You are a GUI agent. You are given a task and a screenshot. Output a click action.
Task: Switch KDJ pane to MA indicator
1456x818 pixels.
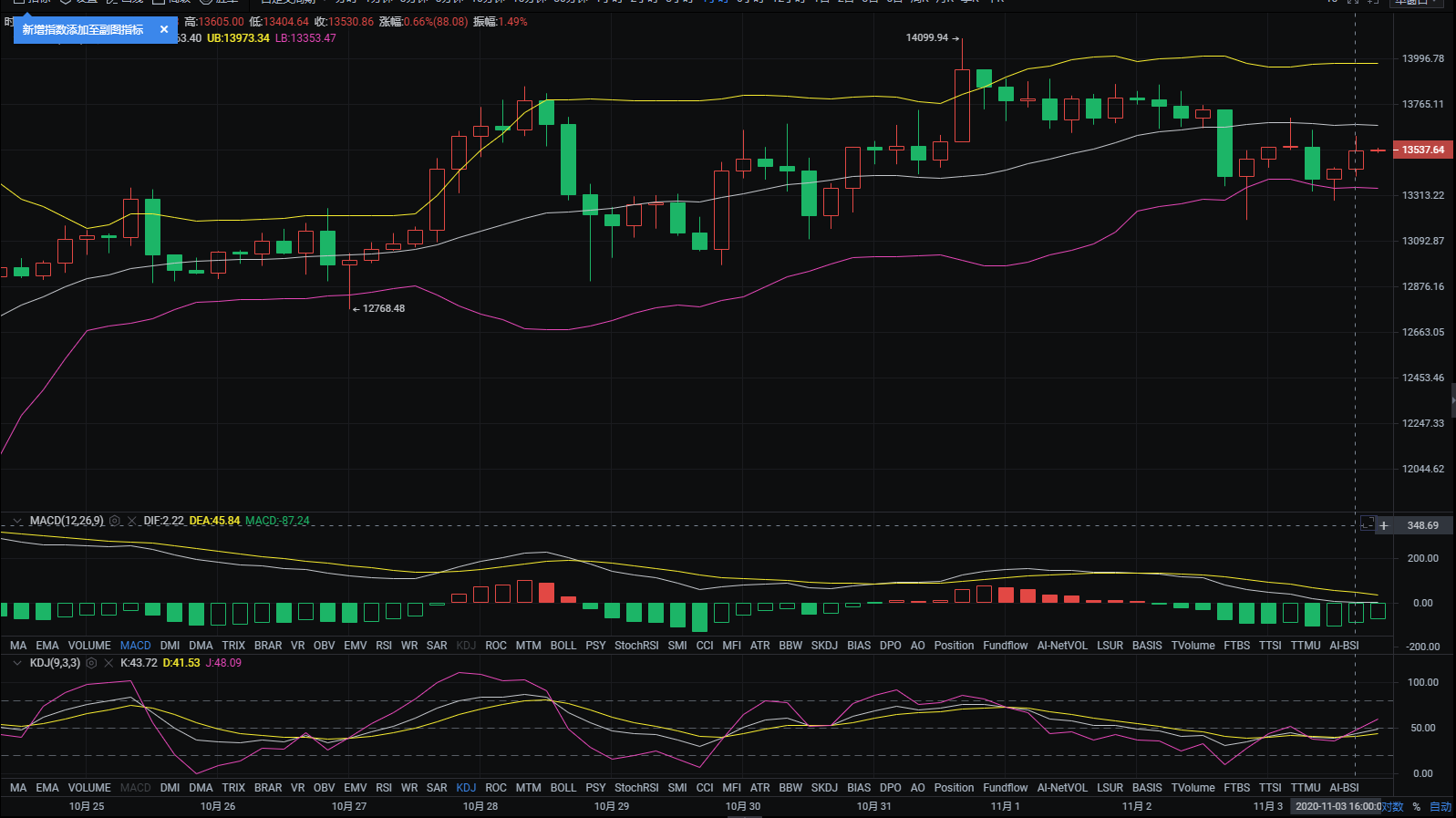click(18, 788)
